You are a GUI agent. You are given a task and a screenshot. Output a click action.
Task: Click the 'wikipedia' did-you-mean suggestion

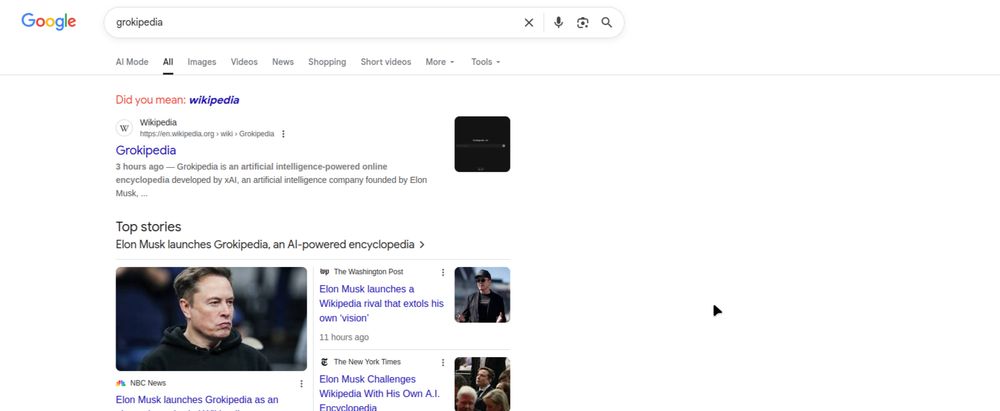click(x=214, y=100)
